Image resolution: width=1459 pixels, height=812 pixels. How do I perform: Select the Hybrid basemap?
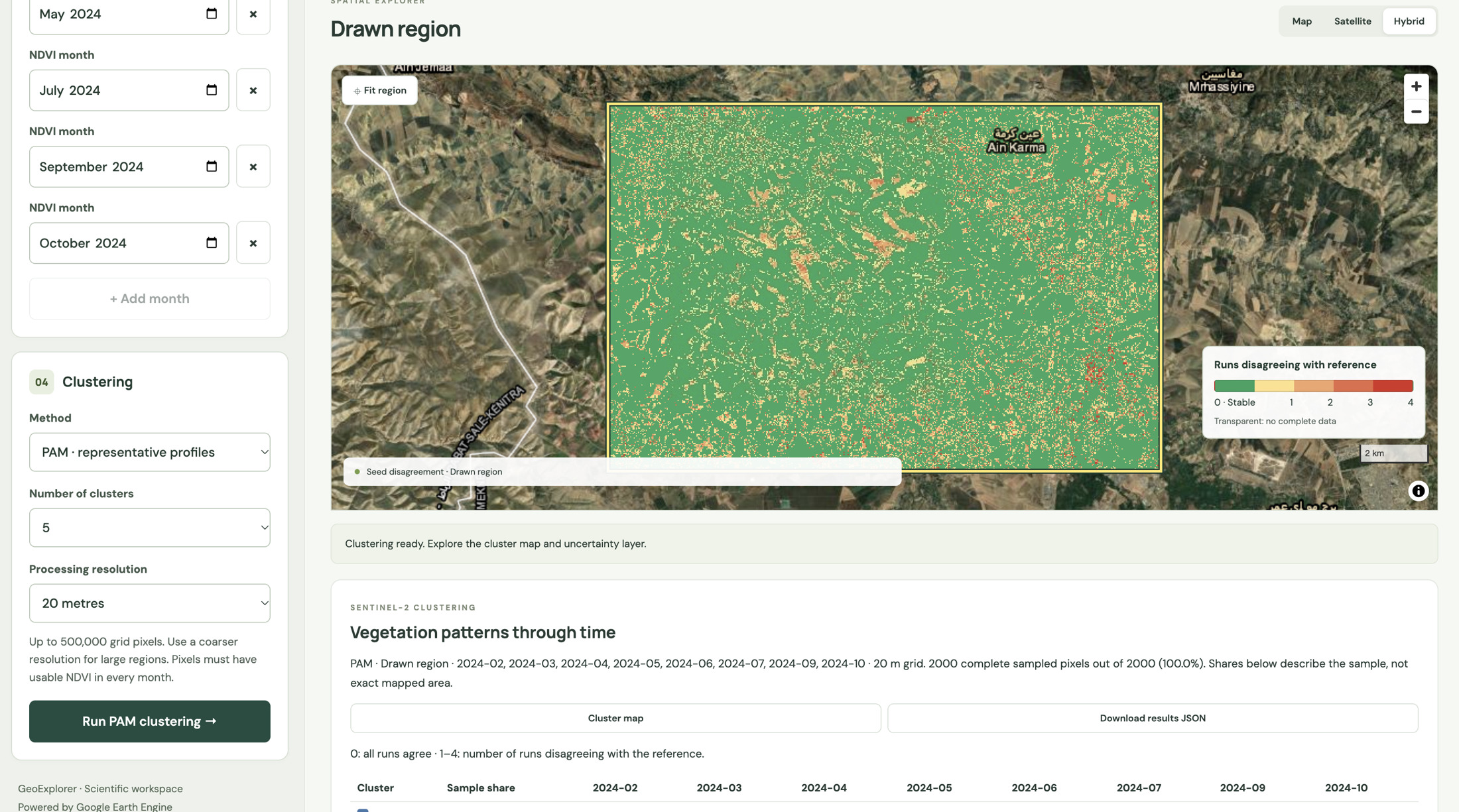click(x=1409, y=21)
